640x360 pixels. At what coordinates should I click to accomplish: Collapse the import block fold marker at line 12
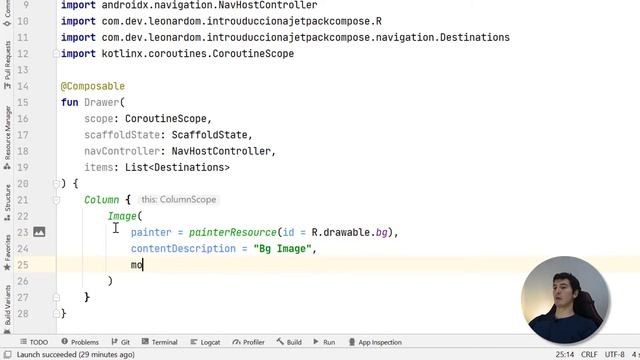(x=56, y=53)
